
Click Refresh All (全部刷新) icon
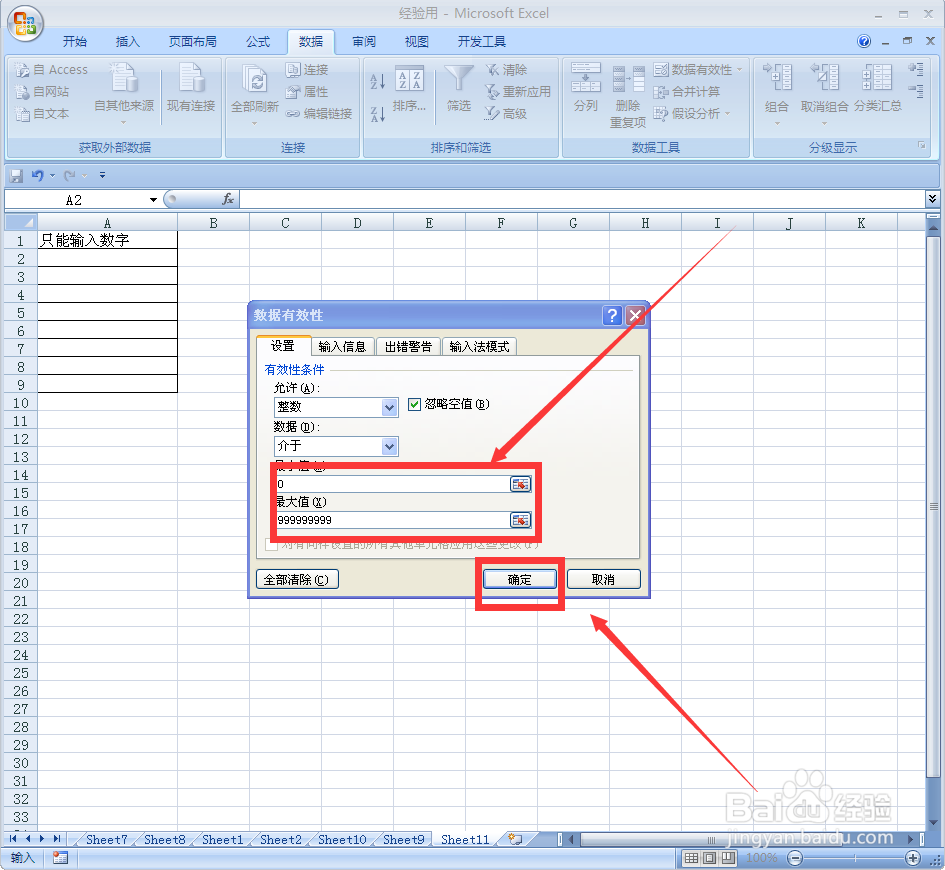coord(255,81)
